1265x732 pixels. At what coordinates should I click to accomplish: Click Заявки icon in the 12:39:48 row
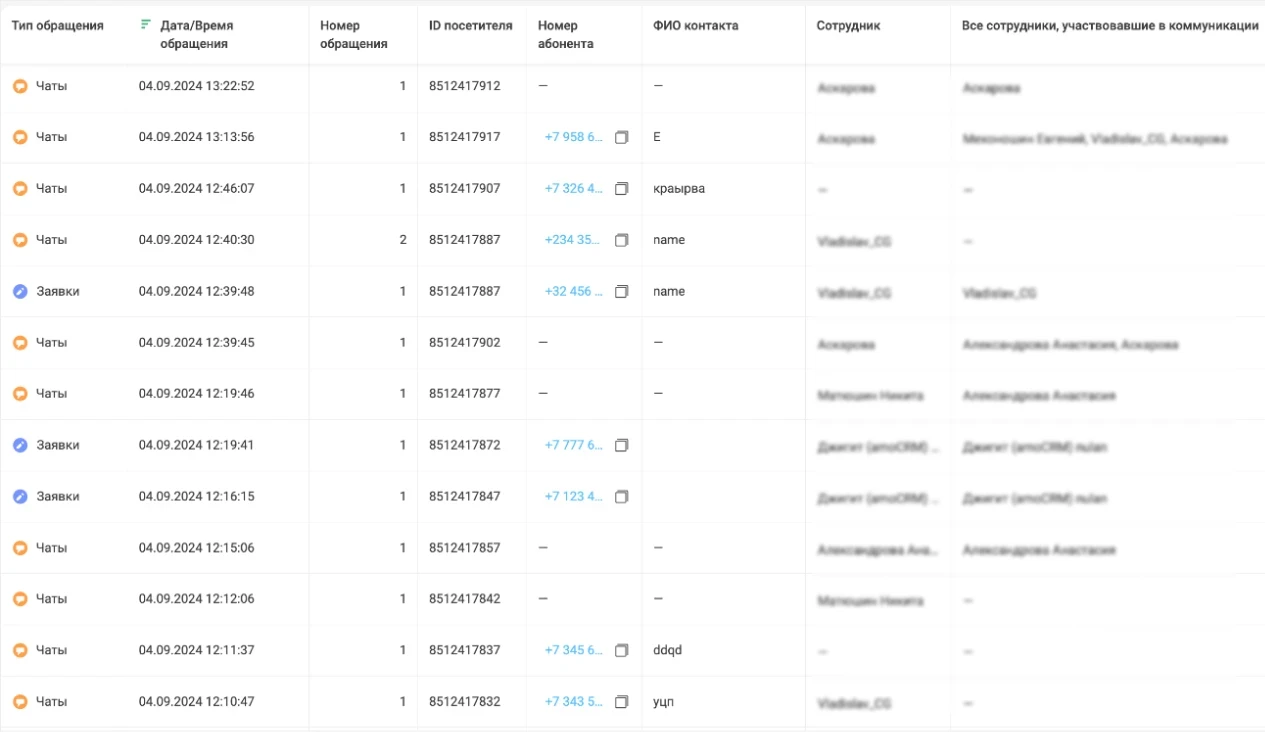point(20,291)
